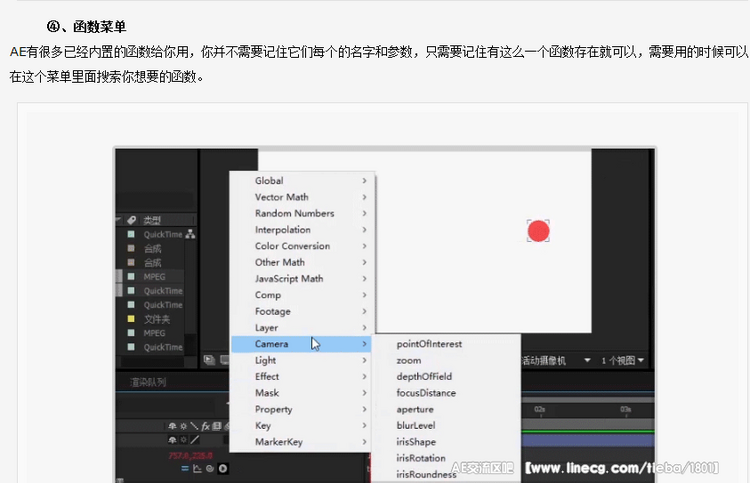Insert the pointOfInterest camera function
Image resolution: width=750 pixels, height=483 pixels.
coord(446,344)
